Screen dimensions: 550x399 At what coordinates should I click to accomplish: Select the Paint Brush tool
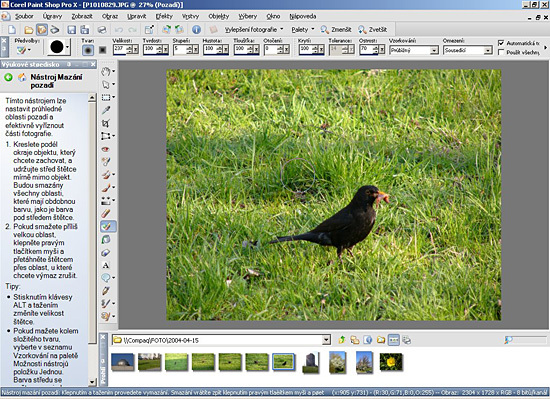(x=106, y=188)
